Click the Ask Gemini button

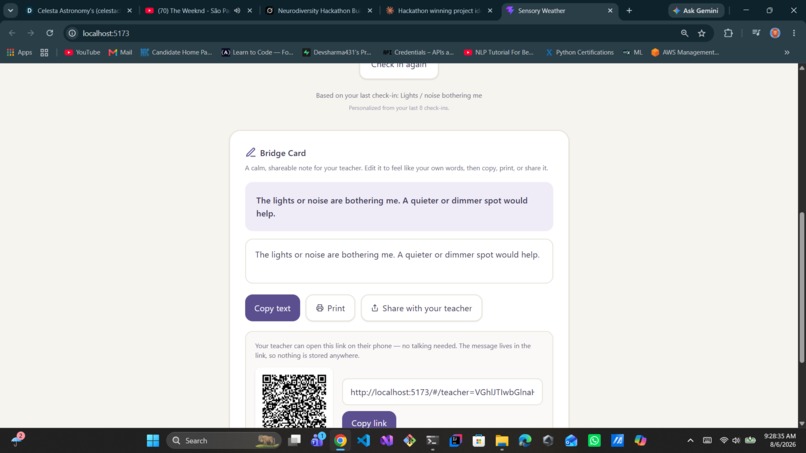click(x=696, y=10)
